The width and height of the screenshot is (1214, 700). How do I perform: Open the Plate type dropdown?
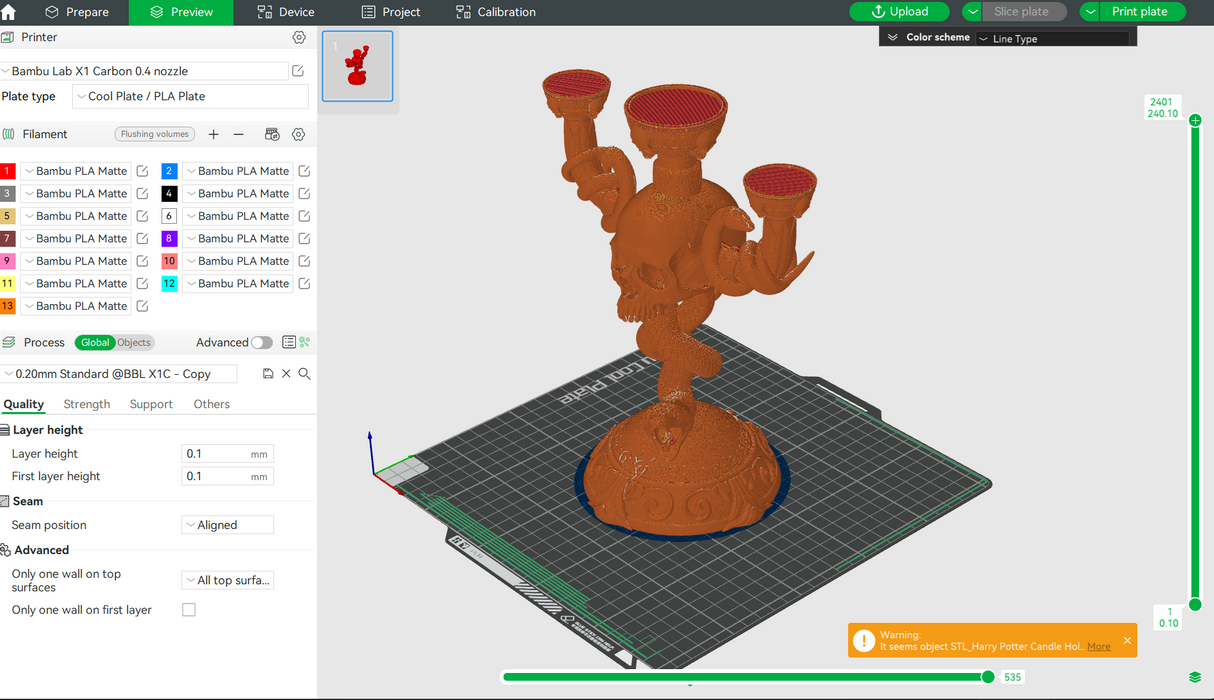(190, 96)
